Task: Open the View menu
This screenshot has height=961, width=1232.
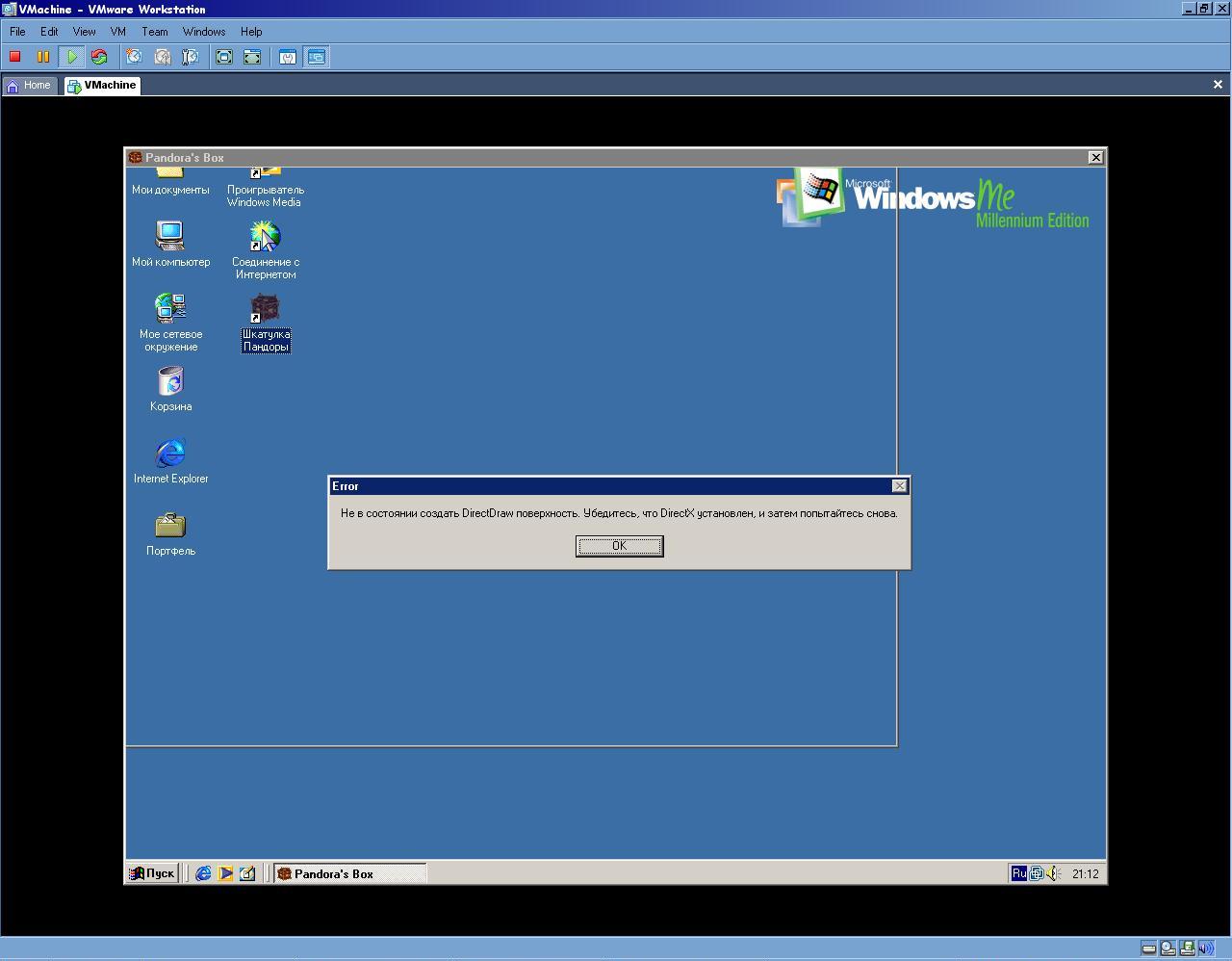Action: coord(84,32)
